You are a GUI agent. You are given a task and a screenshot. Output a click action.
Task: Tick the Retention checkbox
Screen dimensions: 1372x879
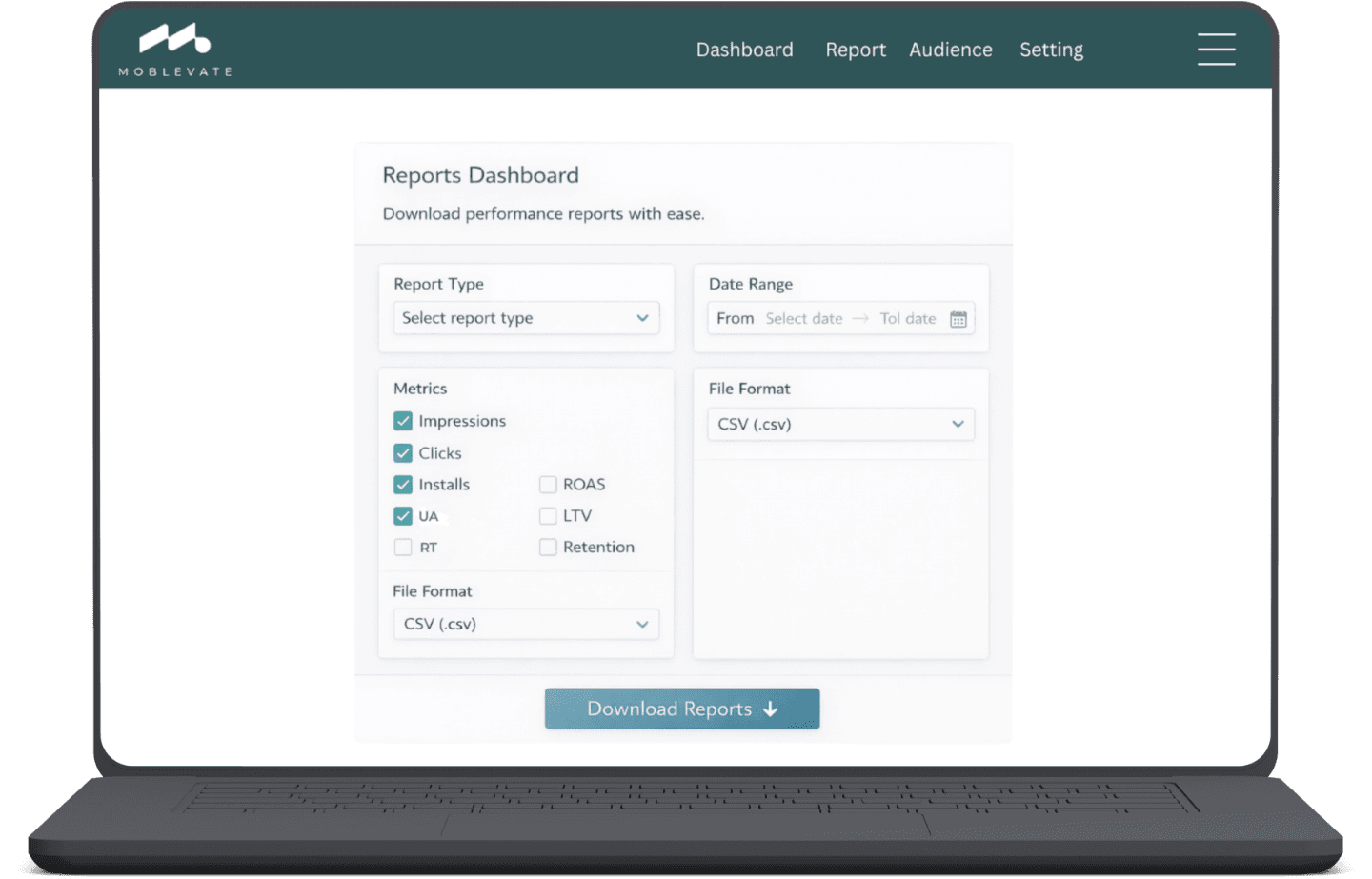point(548,548)
